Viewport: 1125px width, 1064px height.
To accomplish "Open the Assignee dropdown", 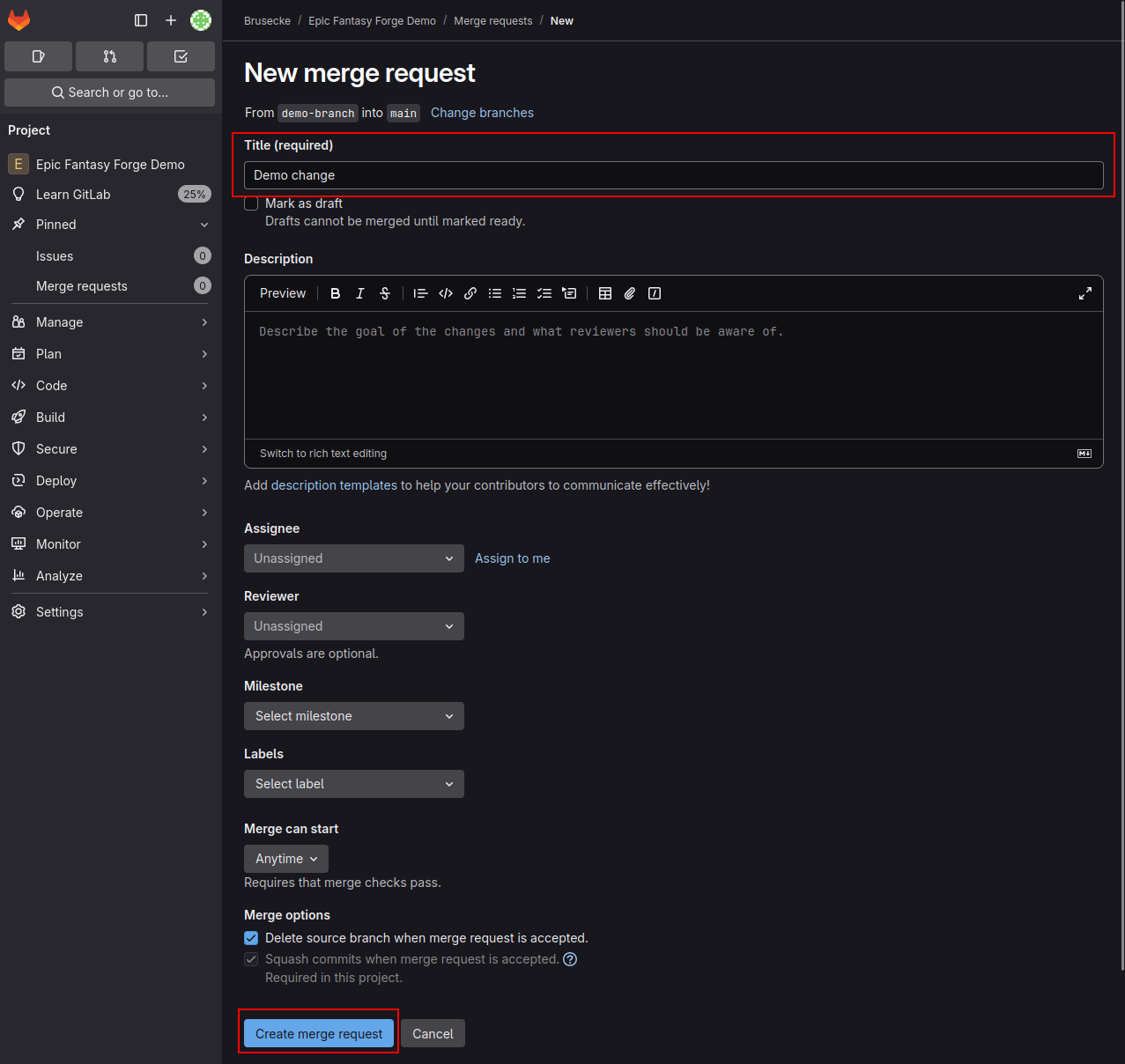I will (354, 558).
